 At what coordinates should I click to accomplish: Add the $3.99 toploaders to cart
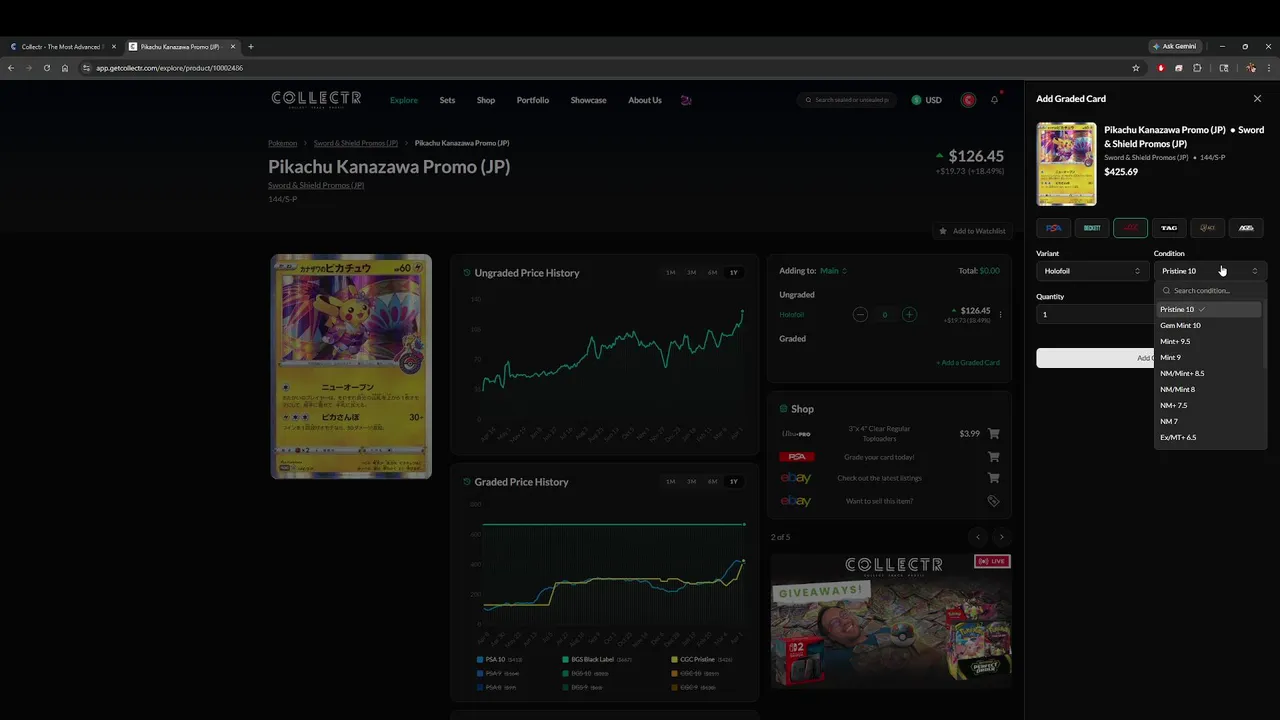tap(993, 434)
